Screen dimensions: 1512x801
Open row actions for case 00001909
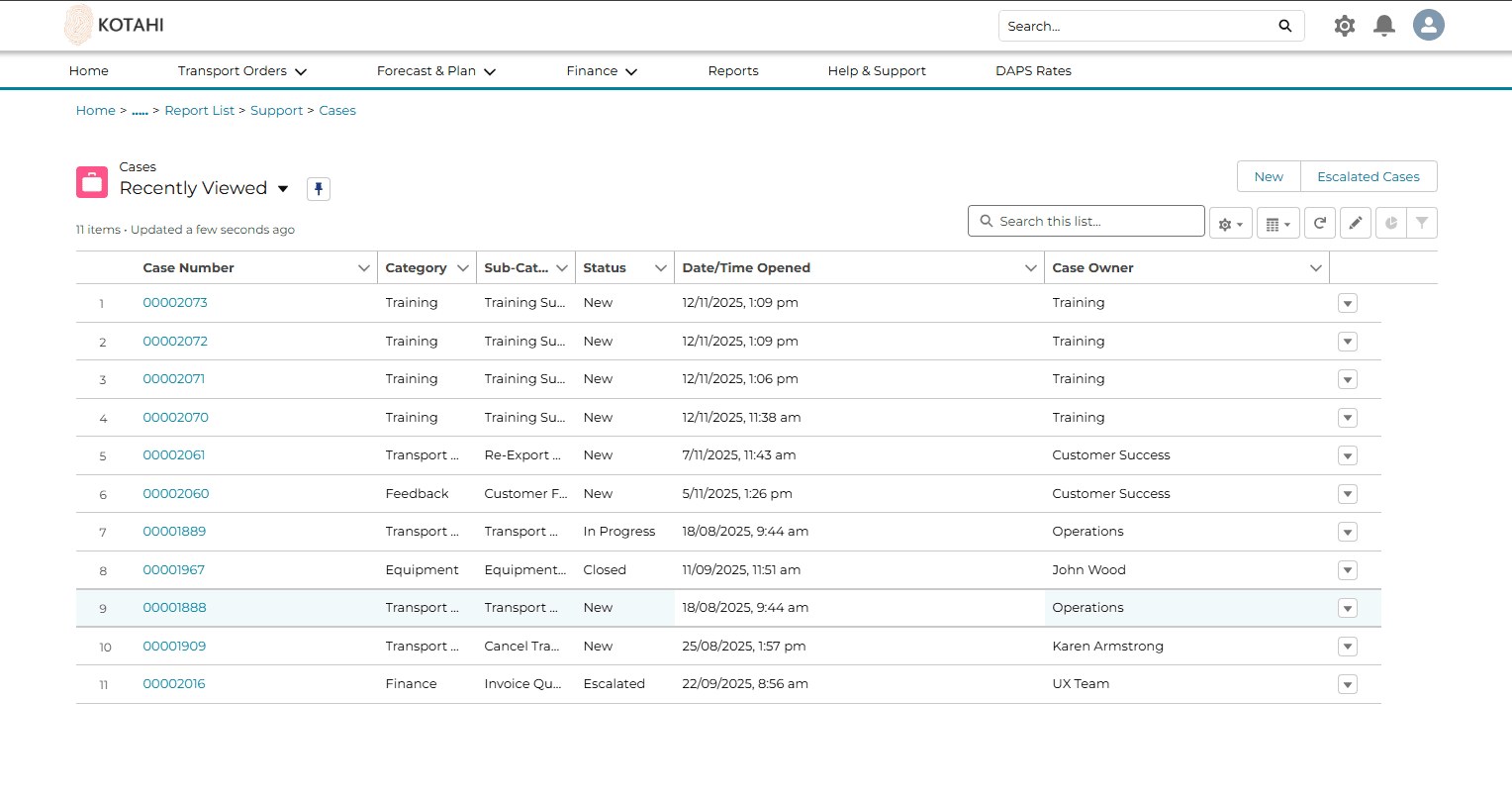(x=1347, y=647)
